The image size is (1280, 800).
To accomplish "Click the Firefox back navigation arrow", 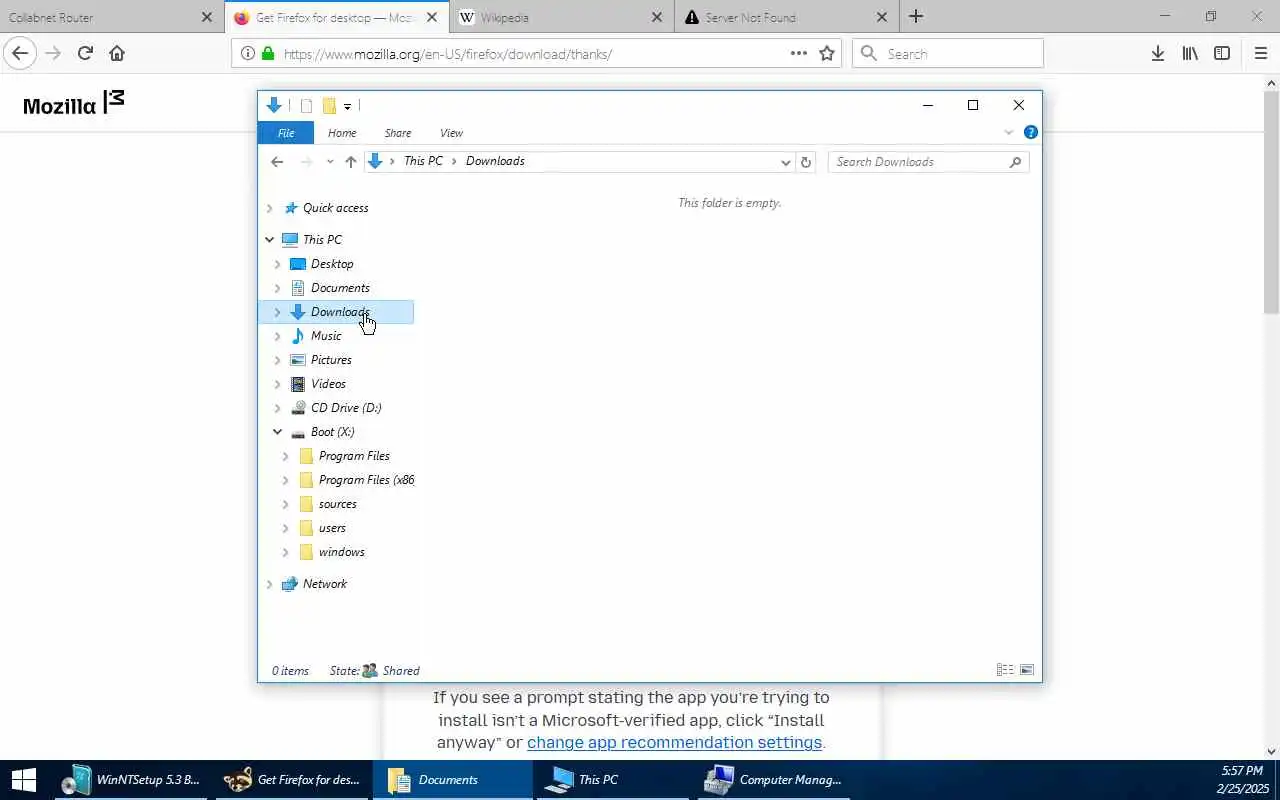I will click(20, 54).
